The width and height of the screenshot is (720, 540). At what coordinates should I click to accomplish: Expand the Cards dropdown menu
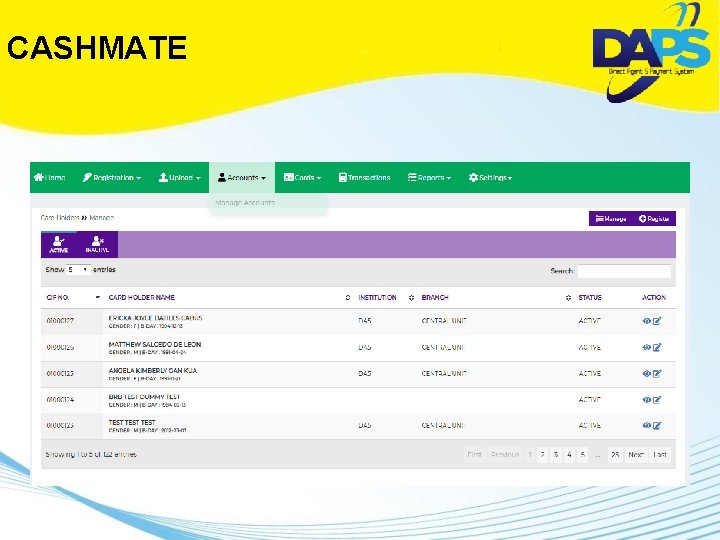302,178
